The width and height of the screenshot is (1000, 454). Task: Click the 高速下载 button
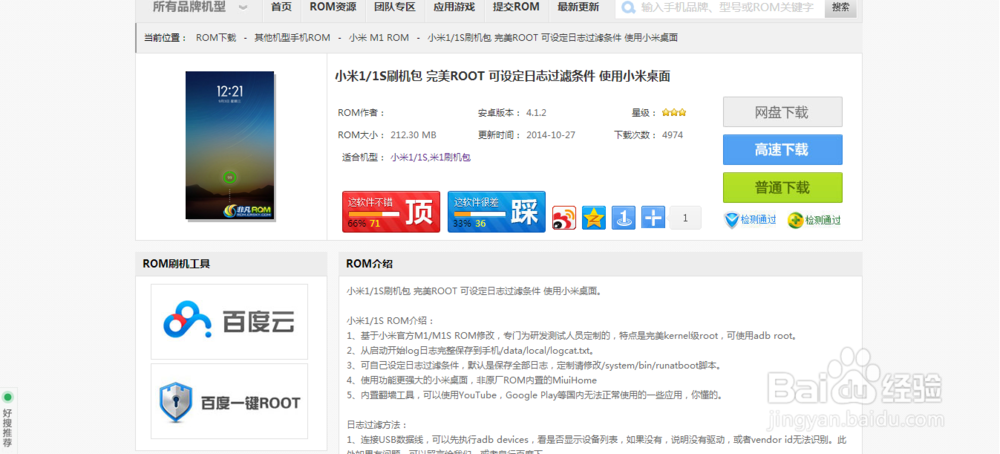click(783, 150)
